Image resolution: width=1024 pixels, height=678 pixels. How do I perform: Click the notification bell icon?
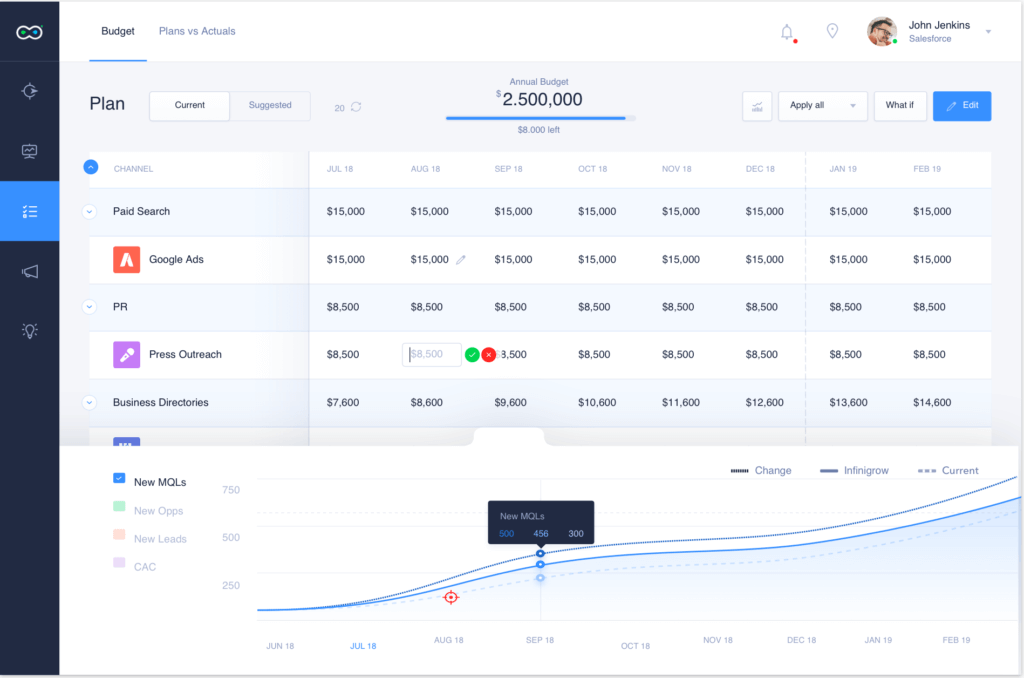787,32
